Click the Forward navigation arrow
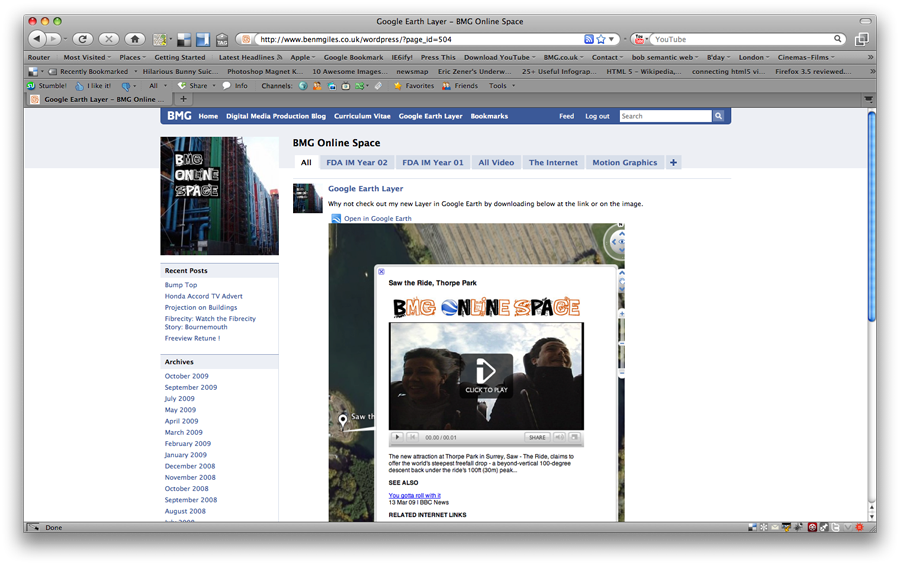The height and width of the screenshot is (565, 900). click(x=53, y=39)
